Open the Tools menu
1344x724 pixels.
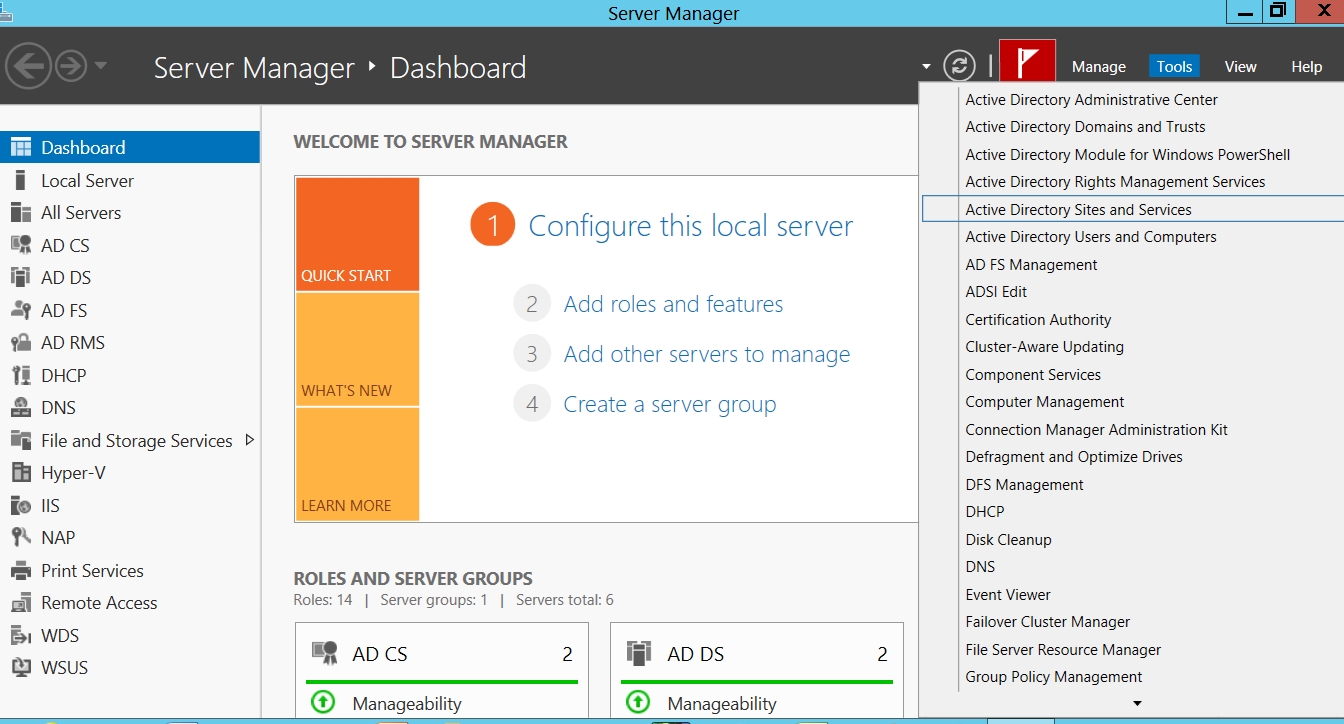(1174, 67)
